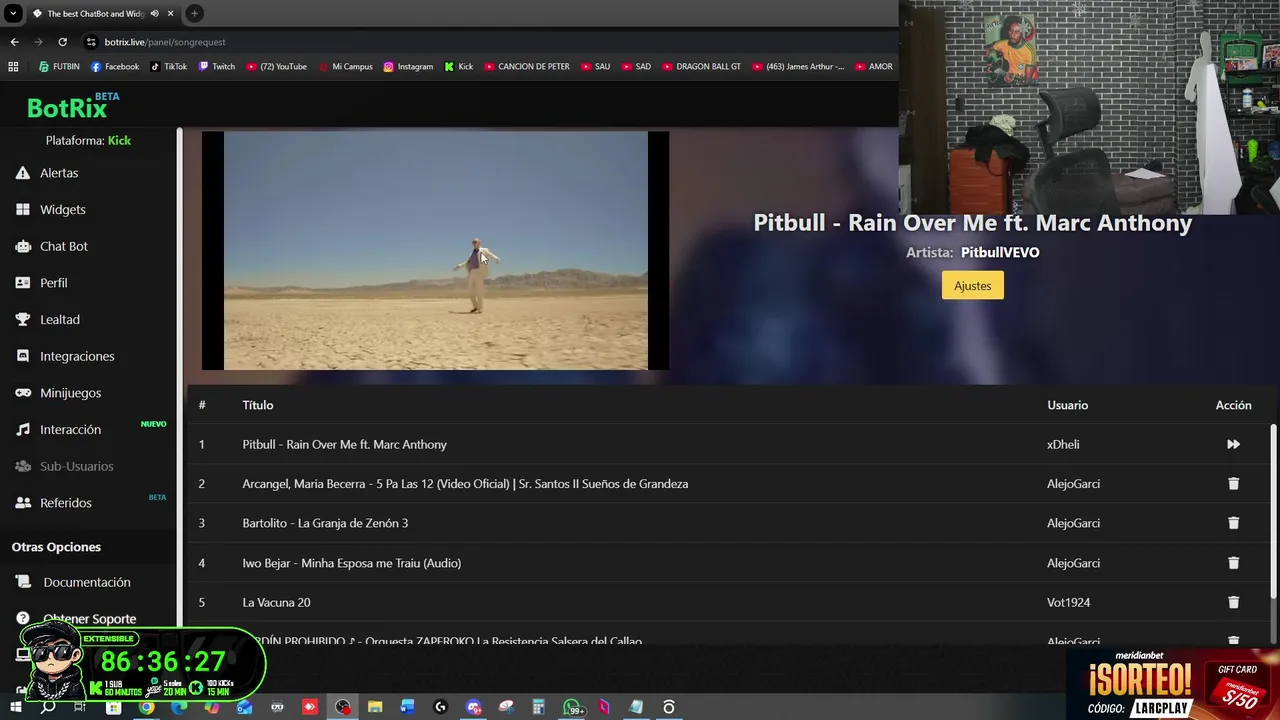Delete the La Vacuna 20 request
This screenshot has height=720, width=1280.
(1233, 602)
